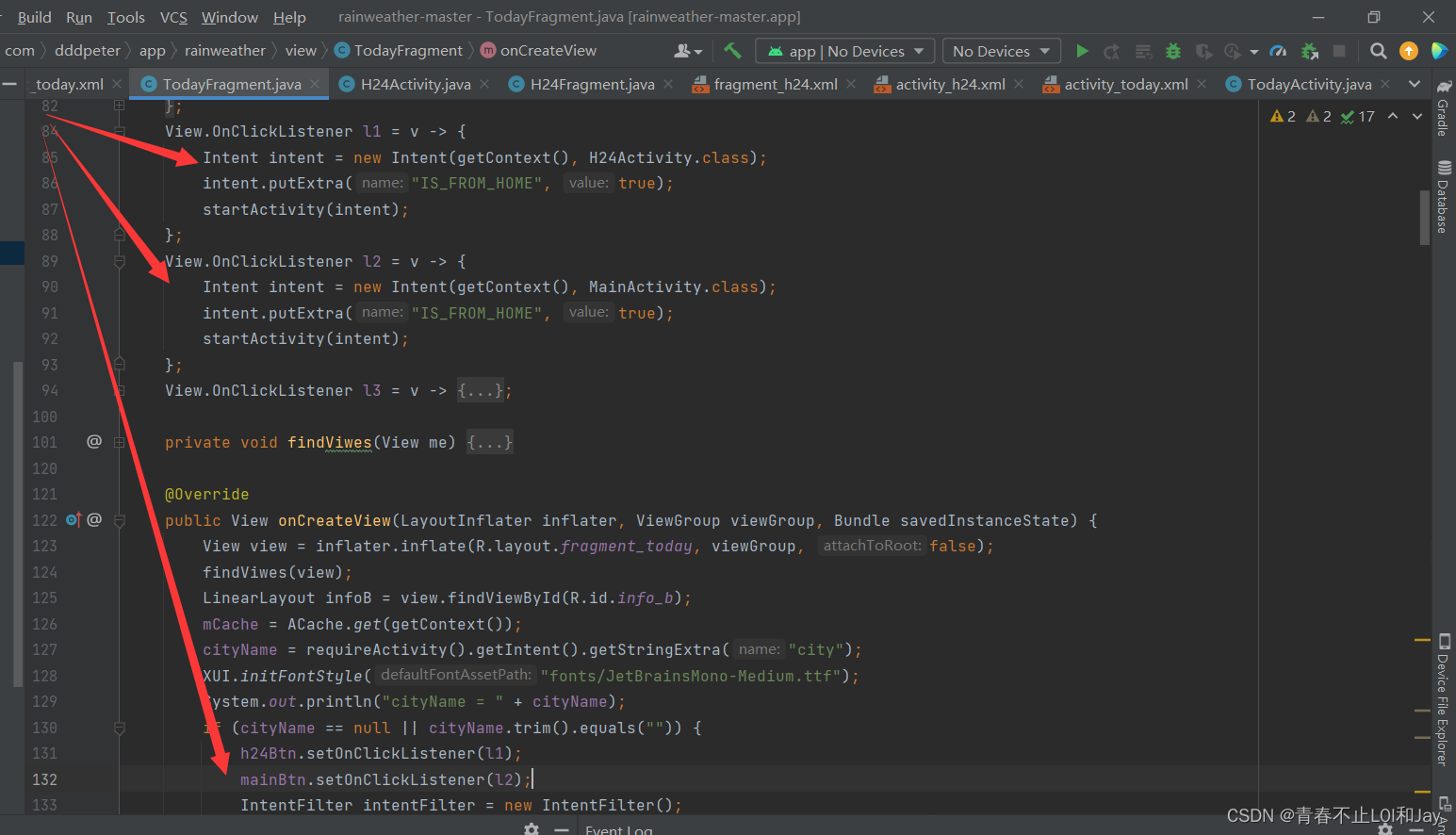Click the Profile app icon
This screenshot has width=1456, height=835.
pos(1233,51)
